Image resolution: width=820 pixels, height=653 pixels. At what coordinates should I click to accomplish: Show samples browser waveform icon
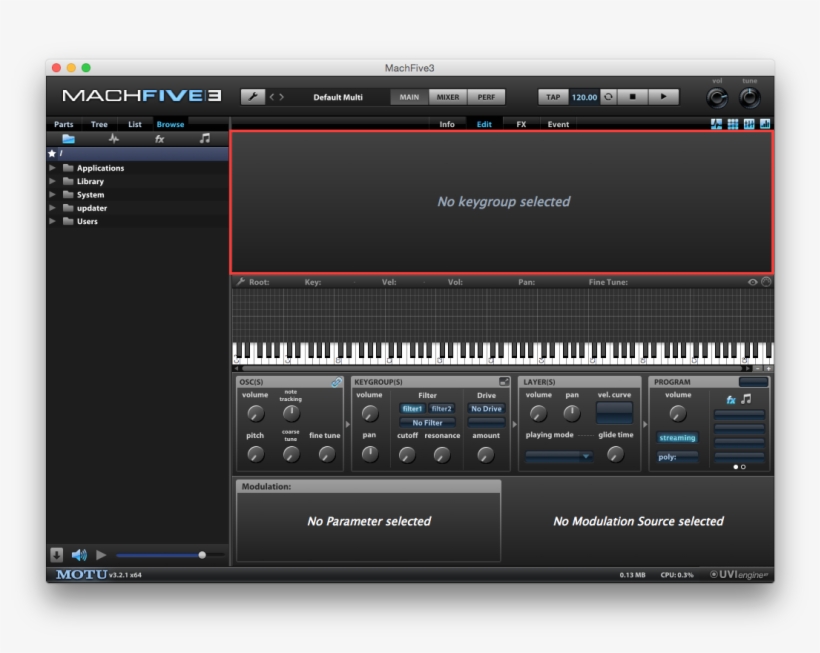pos(113,139)
